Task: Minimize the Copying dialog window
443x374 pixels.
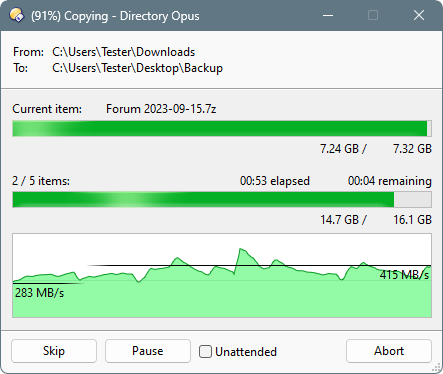Action: [x=328, y=15]
